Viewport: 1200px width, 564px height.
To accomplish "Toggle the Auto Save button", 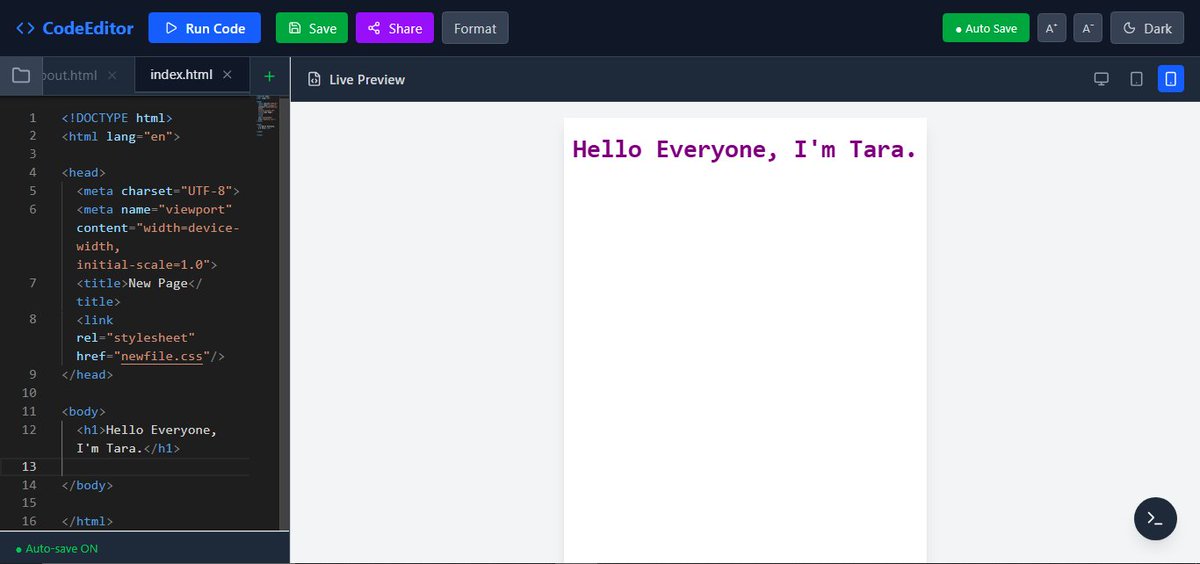I will [x=986, y=28].
